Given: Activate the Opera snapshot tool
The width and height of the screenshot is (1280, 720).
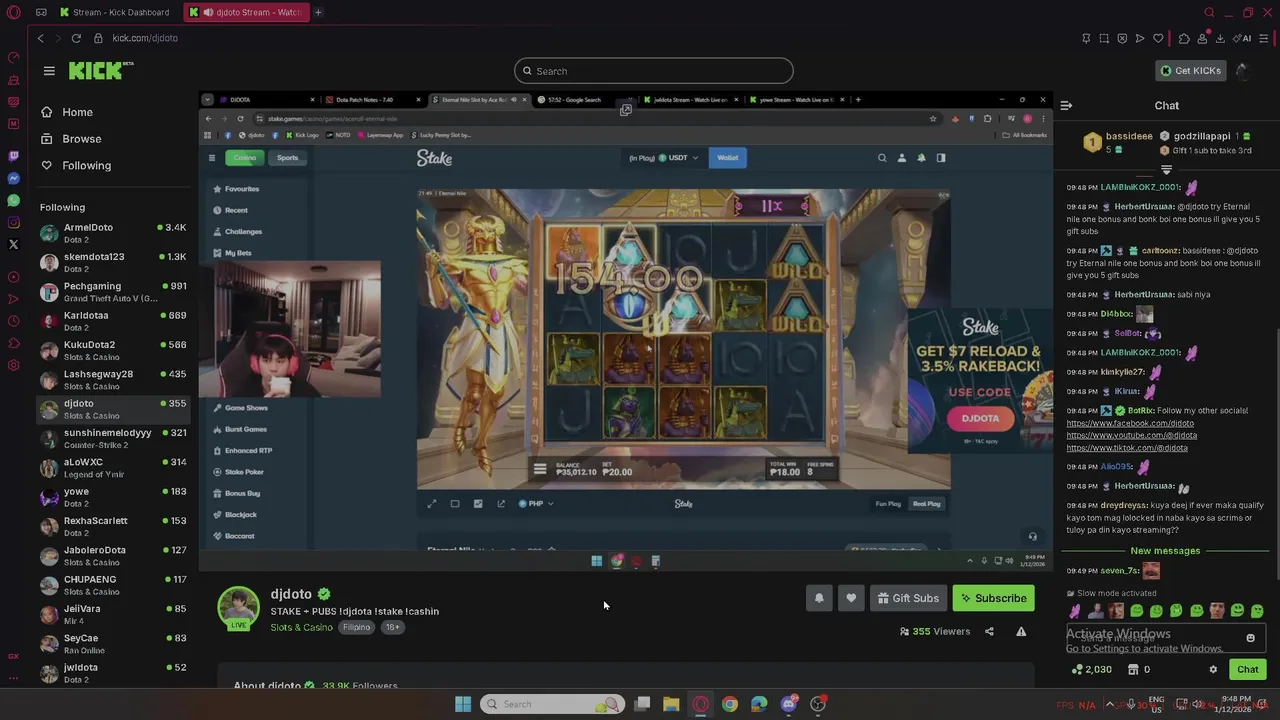Looking at the screenshot, I should (x=1104, y=38).
